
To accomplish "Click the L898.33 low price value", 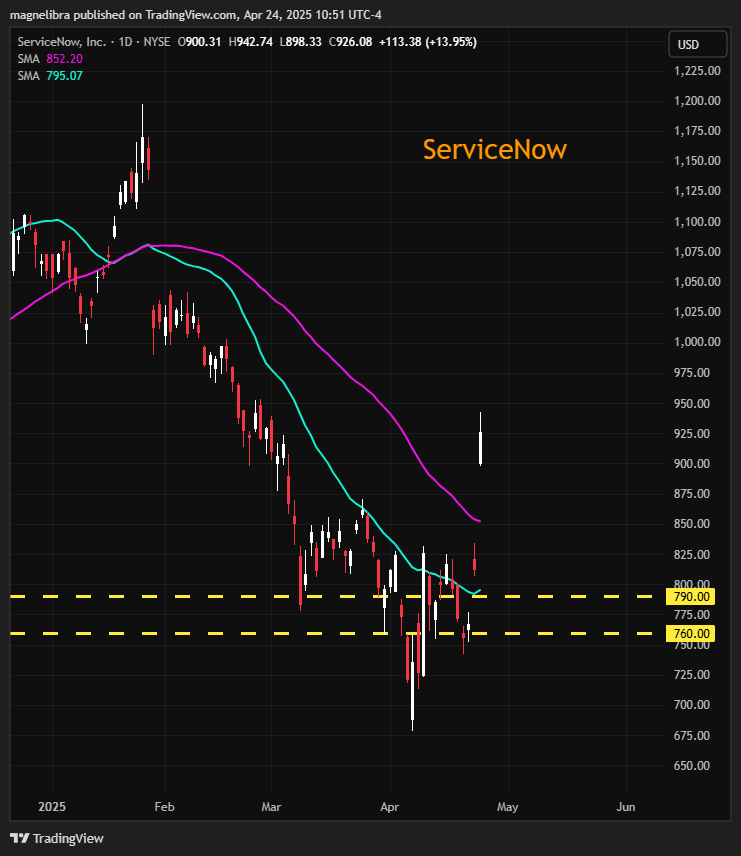I will pyautogui.click(x=300, y=42).
